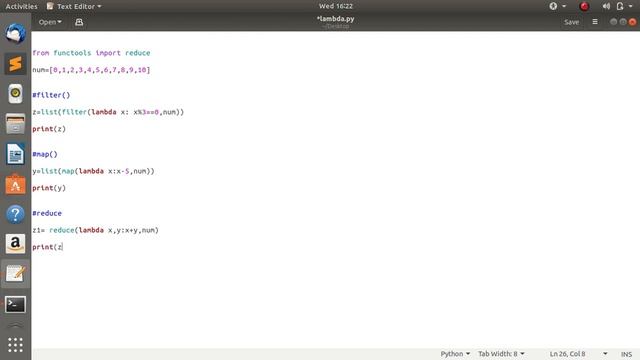The width and height of the screenshot is (640, 360).
Task: Open the Ln 26, Col 8 position menu
Action: click(x=578, y=354)
